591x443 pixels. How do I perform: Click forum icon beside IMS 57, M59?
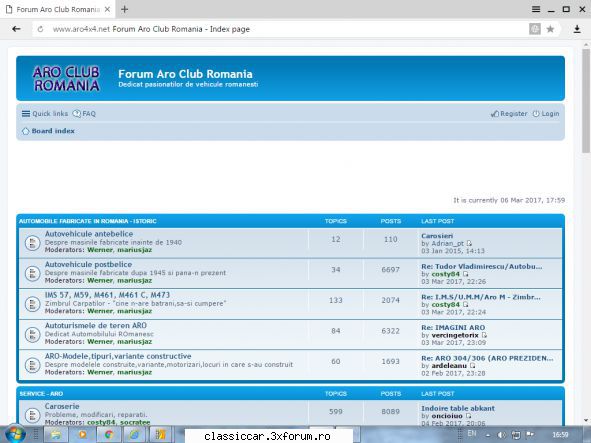(32, 304)
